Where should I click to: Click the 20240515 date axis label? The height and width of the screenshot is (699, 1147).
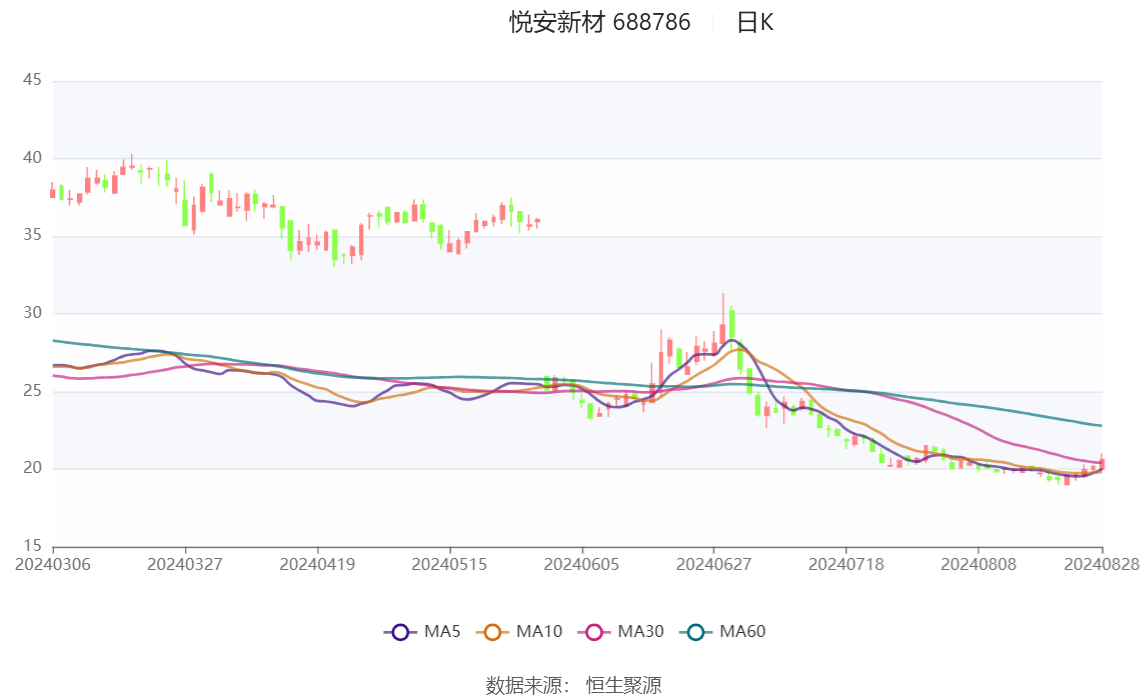[449, 564]
